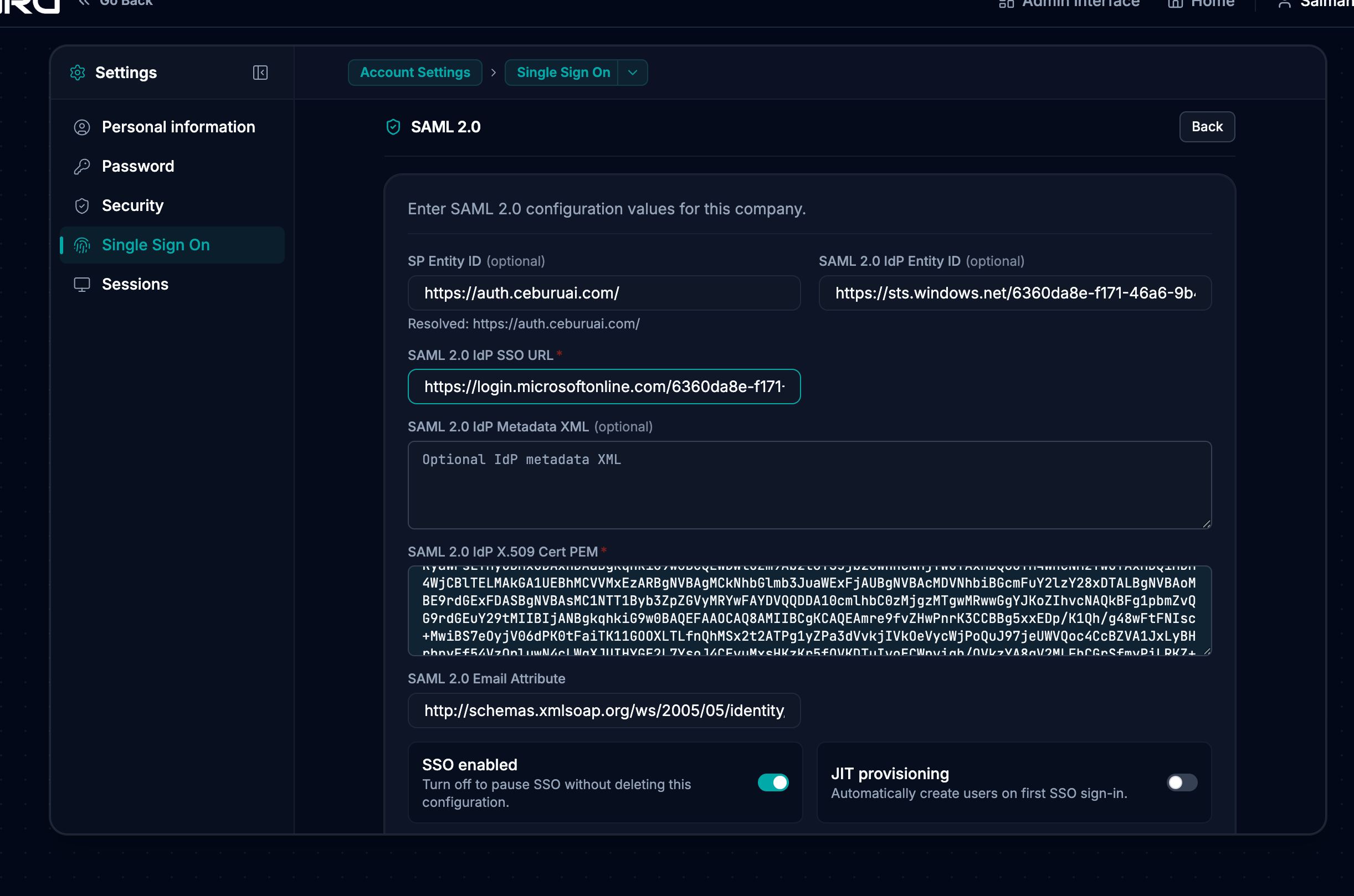Screen dimensions: 1354x896
Task: Click the breadcrumb separator chevron
Action: 493,73
